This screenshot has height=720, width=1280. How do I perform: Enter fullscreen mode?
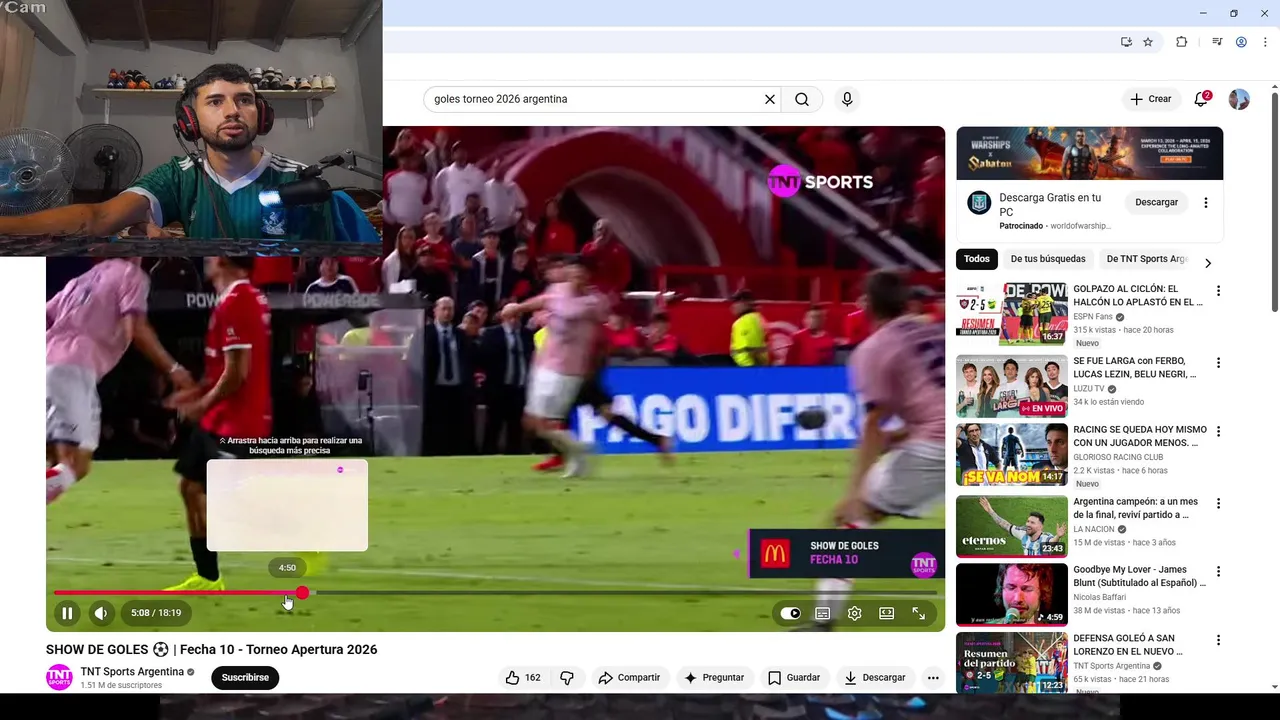tap(919, 613)
